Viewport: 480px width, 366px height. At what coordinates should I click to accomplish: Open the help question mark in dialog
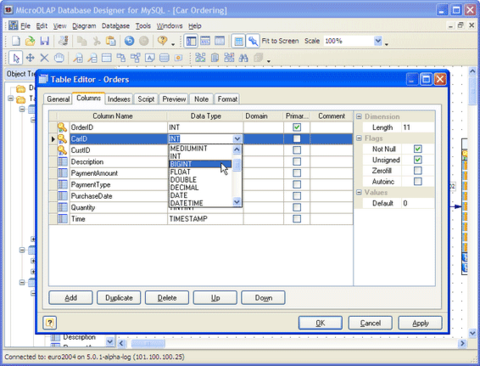click(50, 323)
